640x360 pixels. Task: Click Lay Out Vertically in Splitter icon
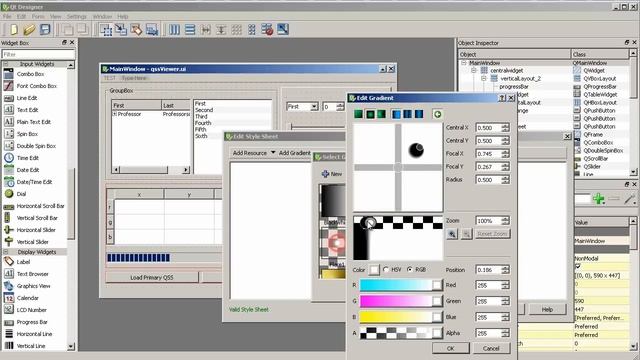tap(221, 29)
